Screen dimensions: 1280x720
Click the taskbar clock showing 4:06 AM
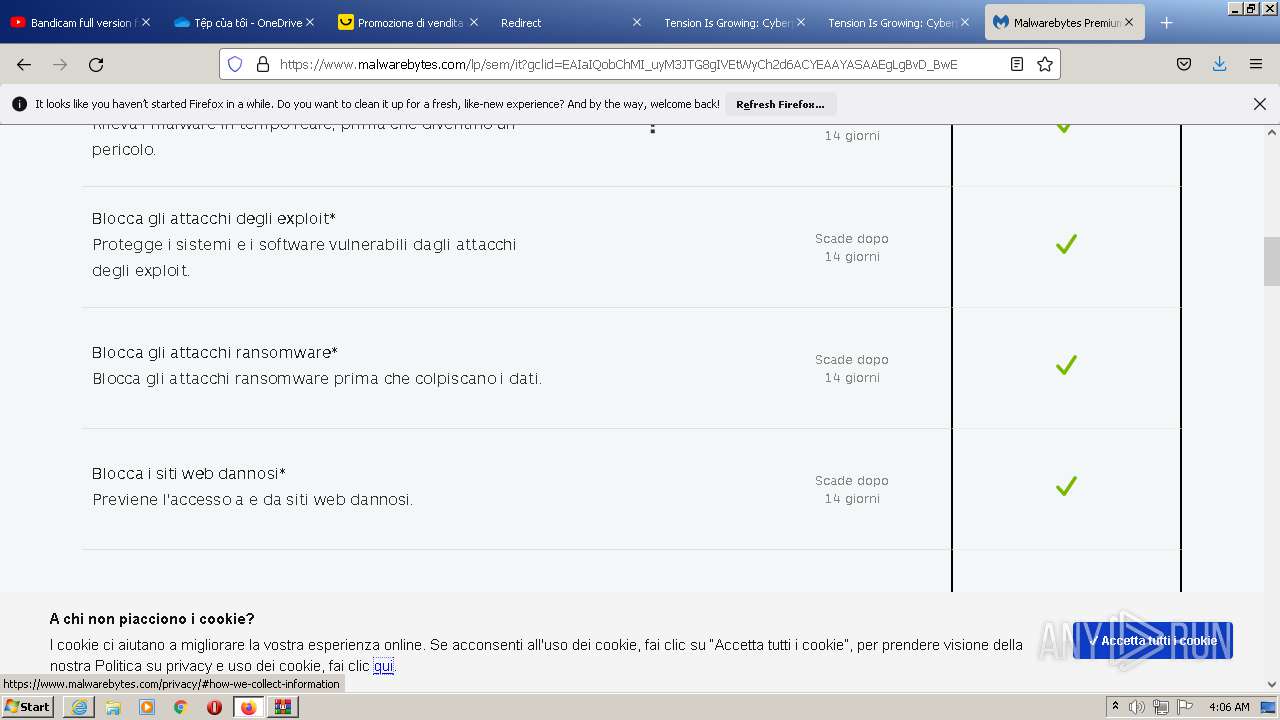tap(1229, 707)
